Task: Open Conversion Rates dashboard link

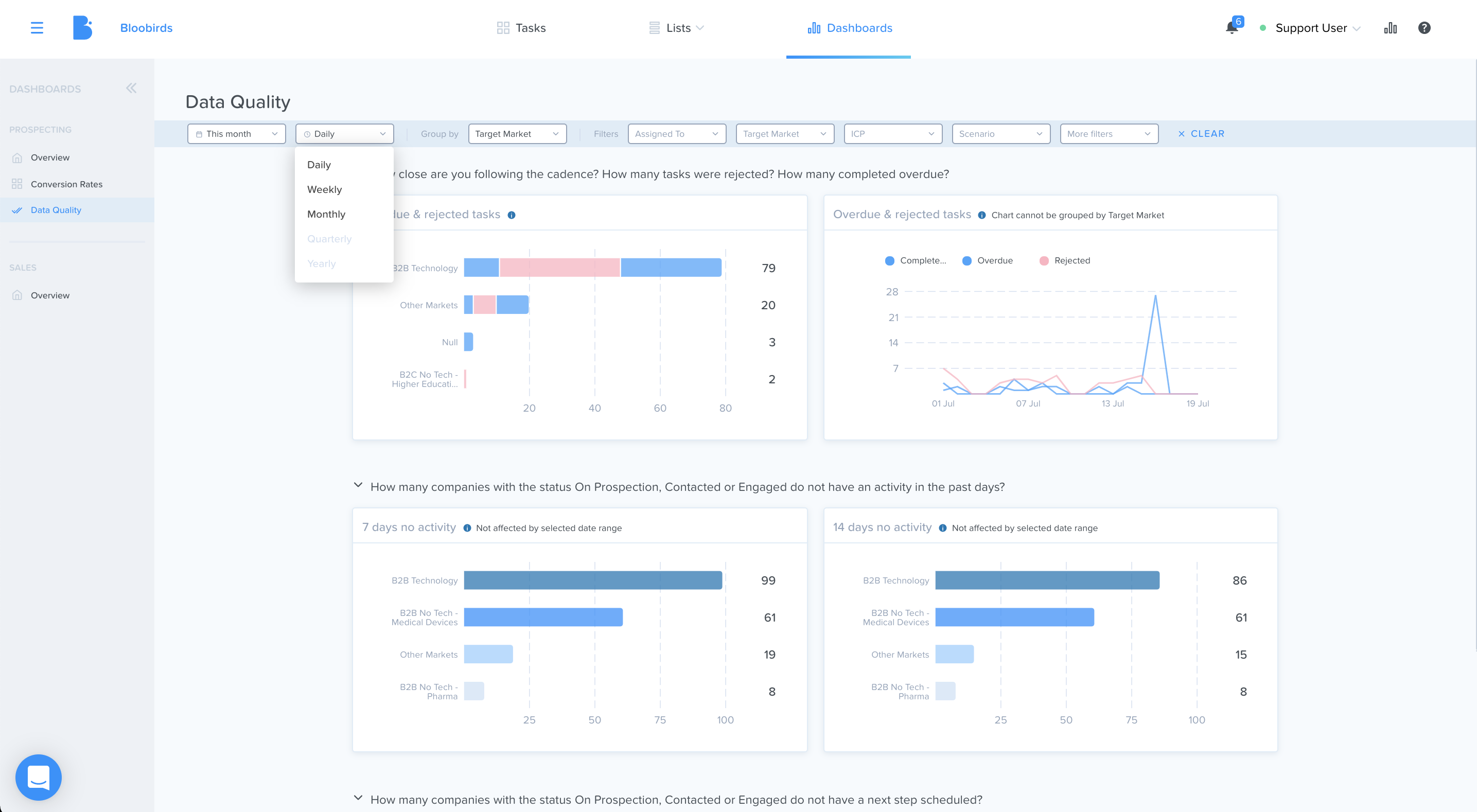Action: pyautogui.click(x=66, y=184)
